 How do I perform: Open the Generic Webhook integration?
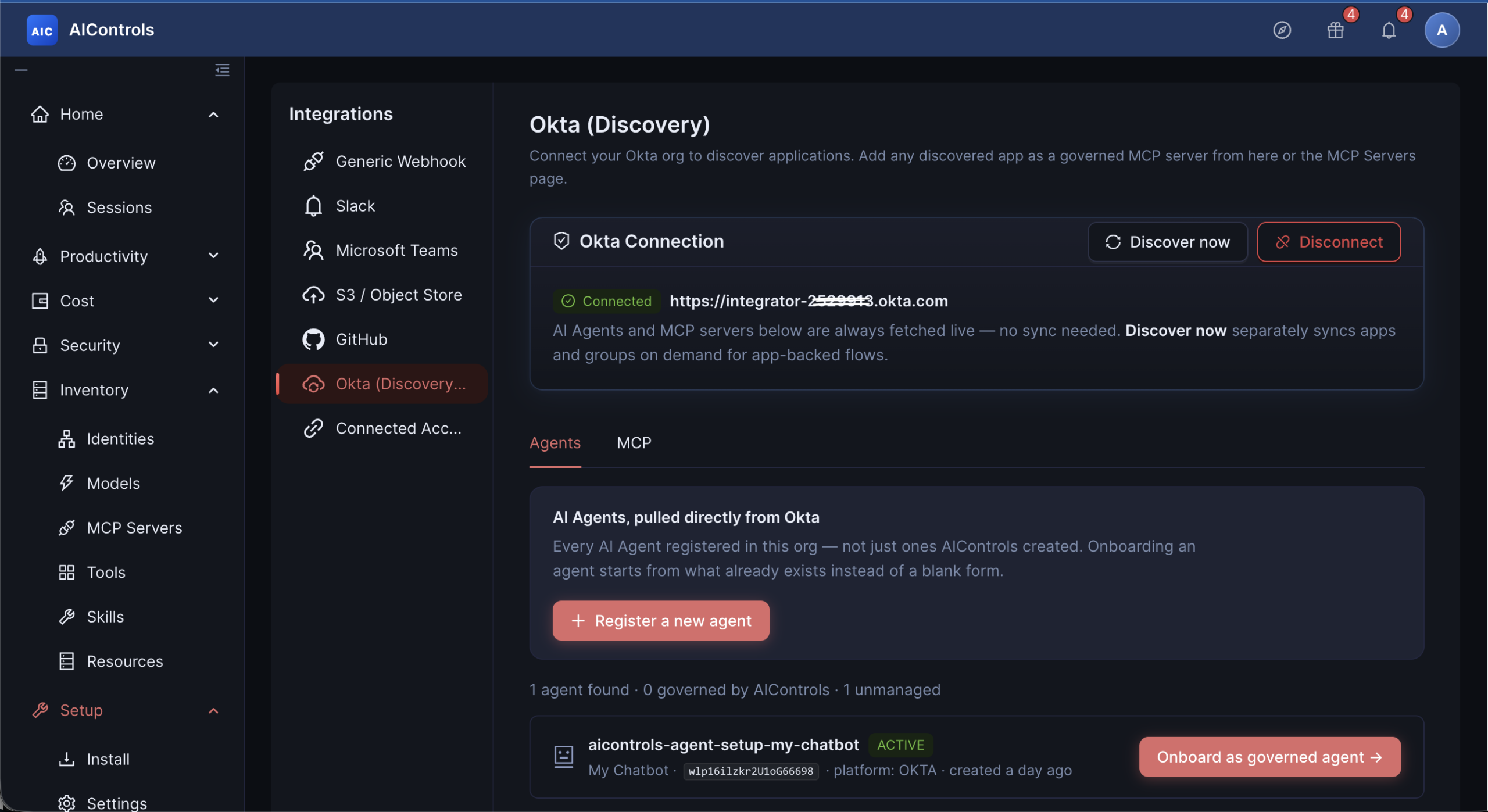click(382, 162)
